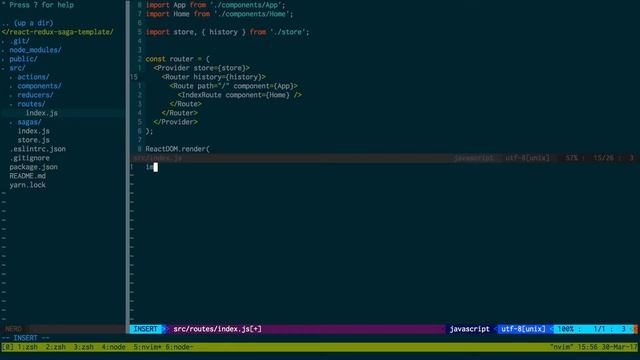Viewport: 640px width, 360px height.
Task: Open README.md in the file tree
Action: (27, 176)
